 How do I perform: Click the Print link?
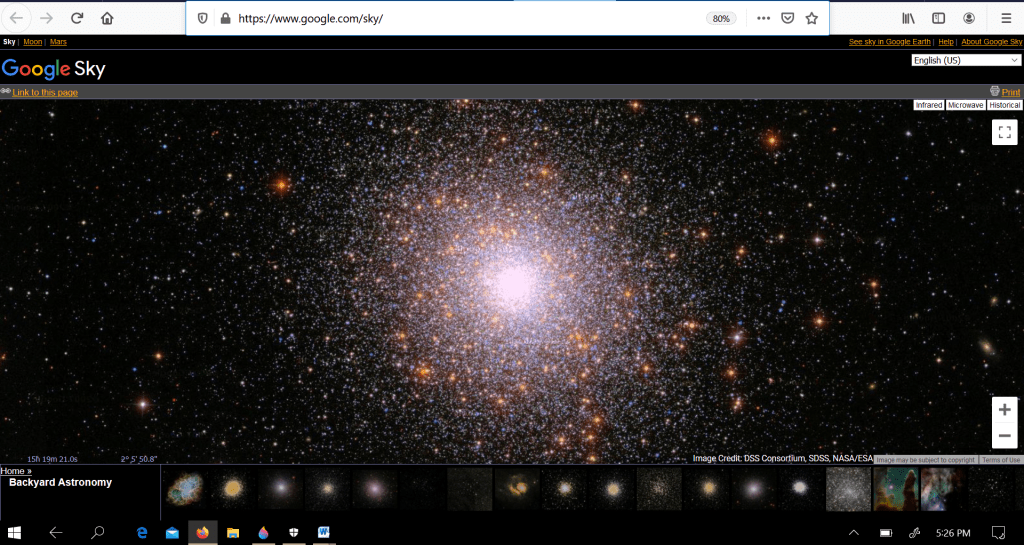point(1010,92)
